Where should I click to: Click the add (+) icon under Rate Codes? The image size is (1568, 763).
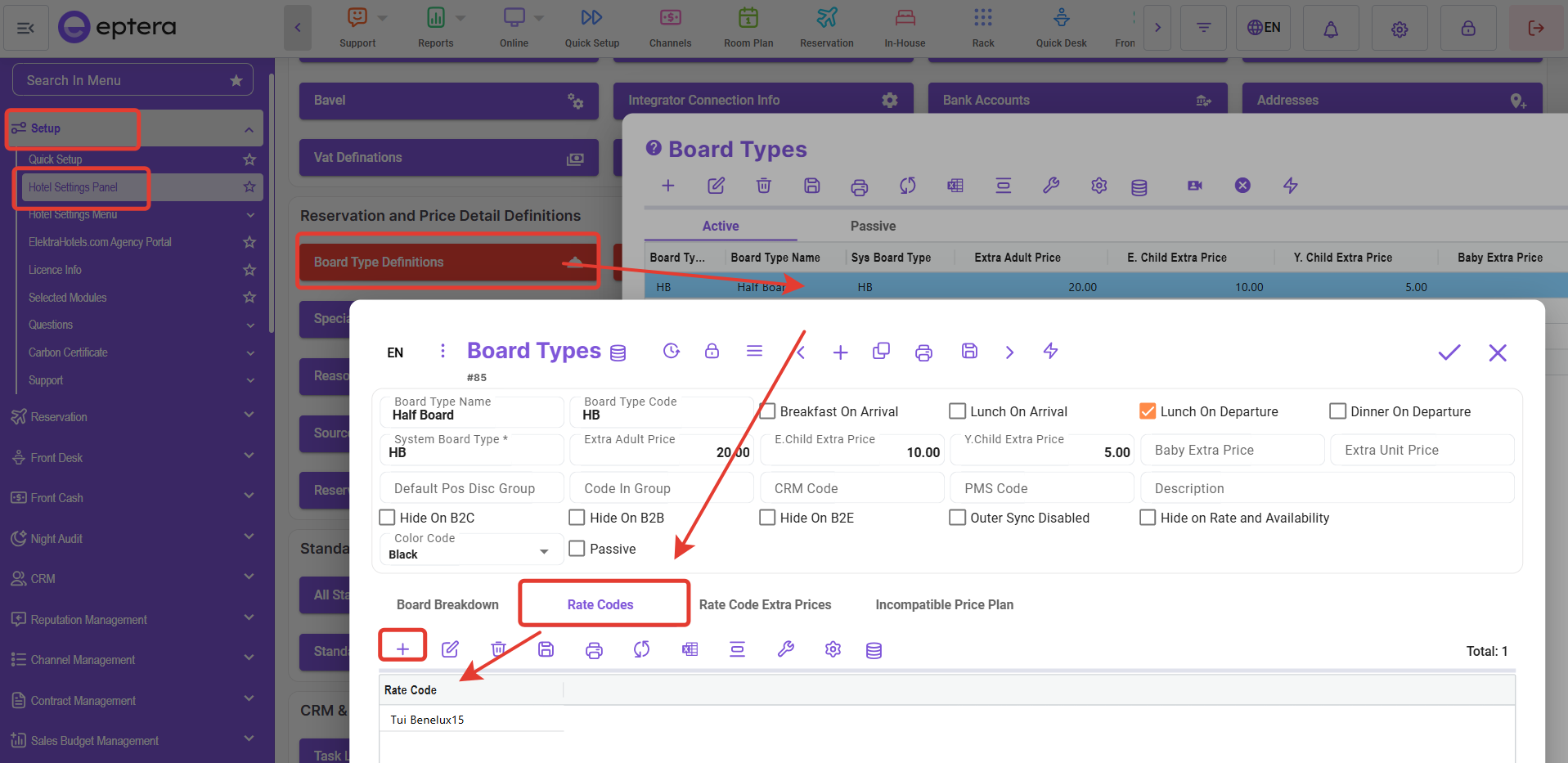click(402, 649)
